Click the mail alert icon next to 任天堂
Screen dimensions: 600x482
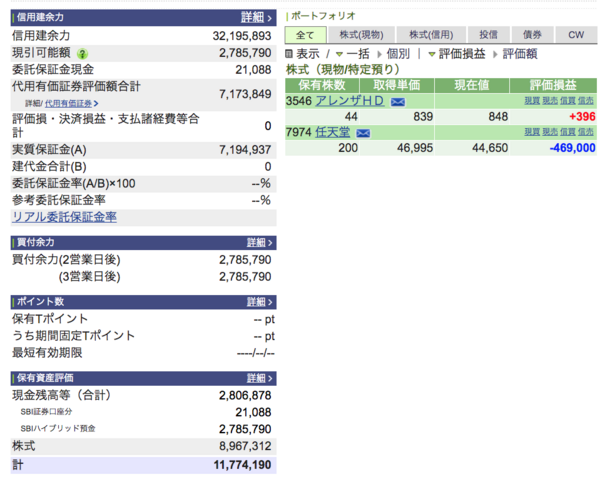click(363, 133)
